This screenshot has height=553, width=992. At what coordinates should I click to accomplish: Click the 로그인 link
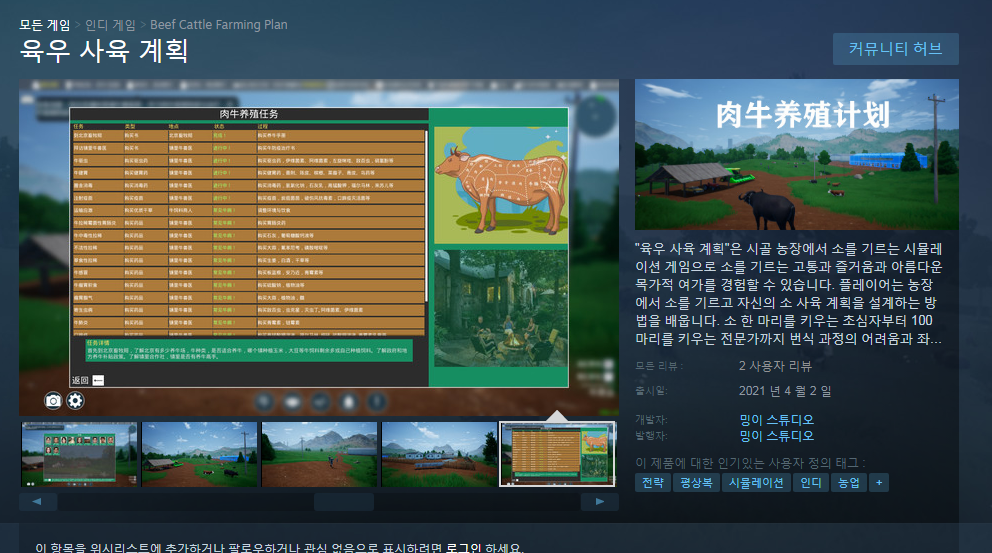[x=463, y=547]
